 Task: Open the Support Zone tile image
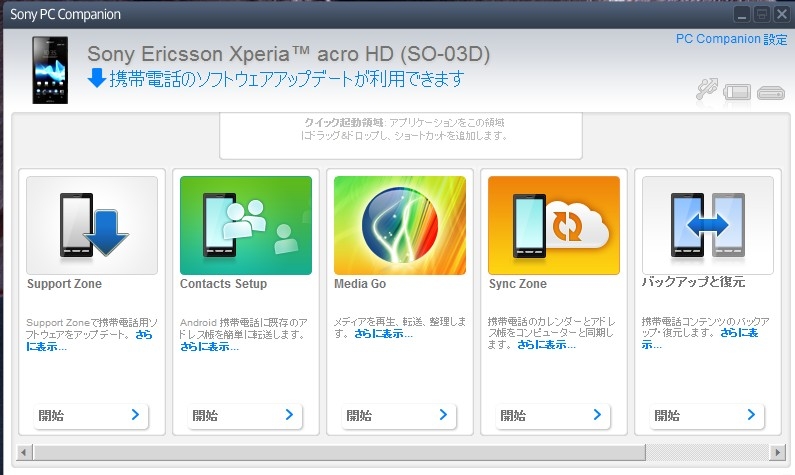92,225
